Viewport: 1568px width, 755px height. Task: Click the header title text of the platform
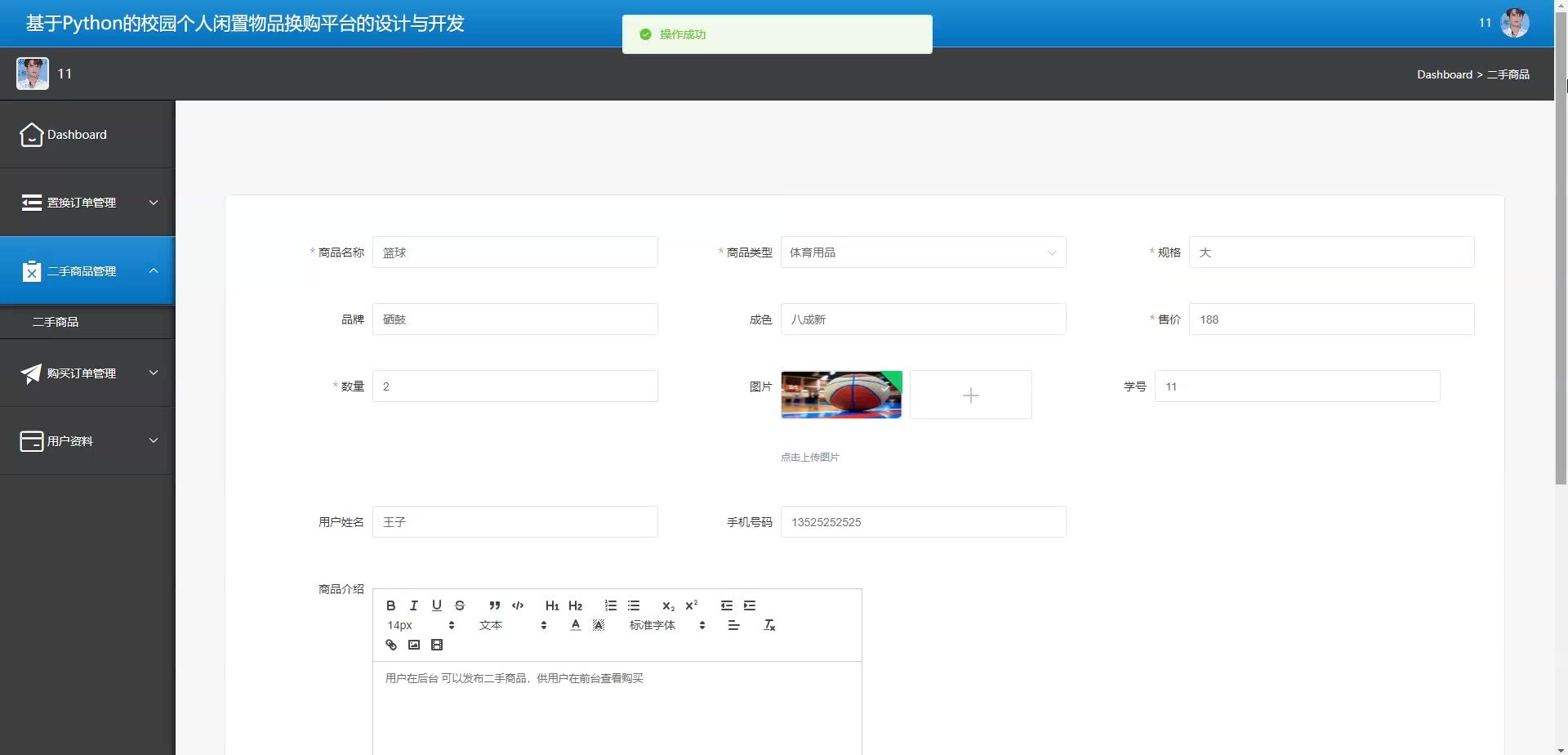[x=245, y=24]
